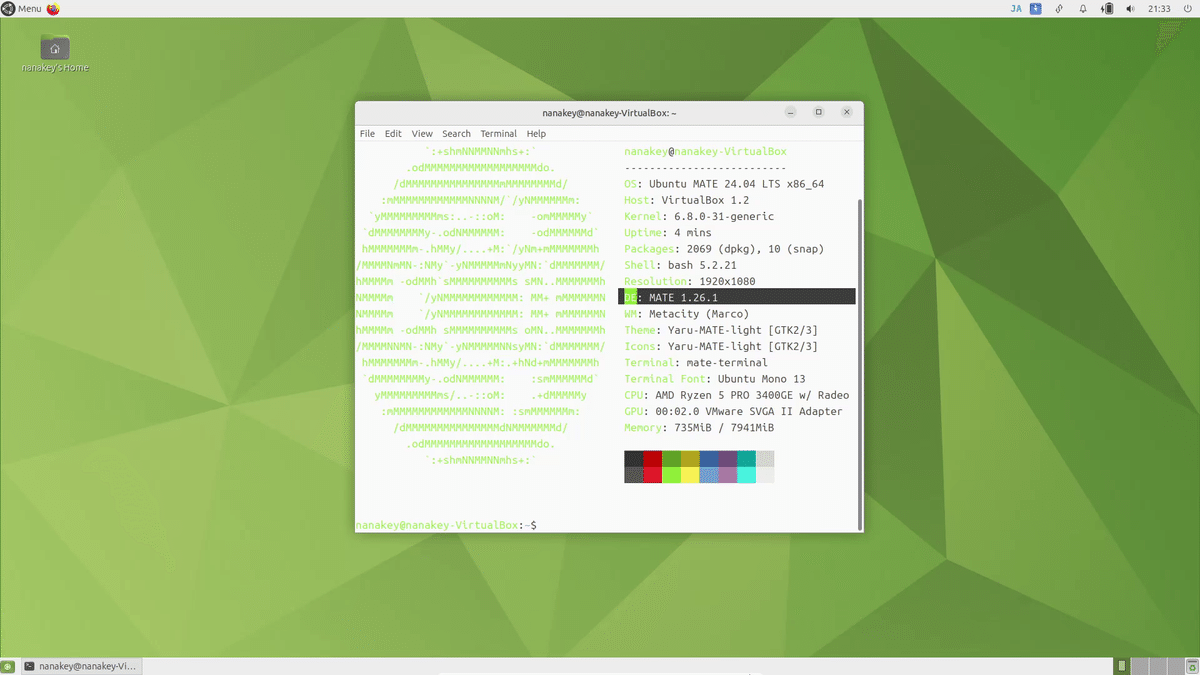The width and height of the screenshot is (1200, 675).
Task: Click the 'Memory: 735MiB / 7941MiB' line
Action: [699, 427]
